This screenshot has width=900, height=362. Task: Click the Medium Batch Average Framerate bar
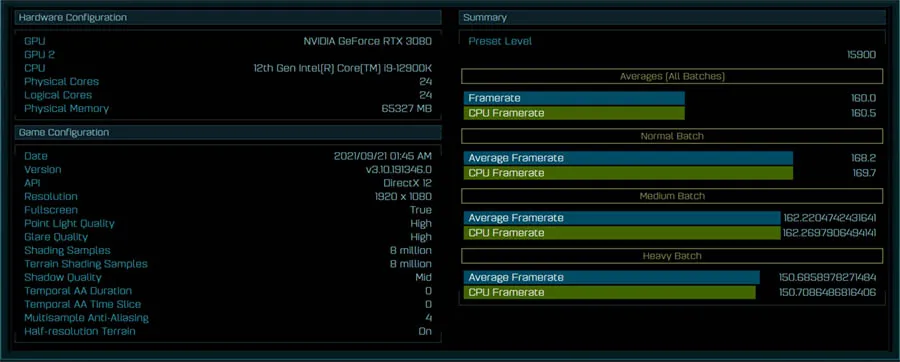(x=622, y=218)
